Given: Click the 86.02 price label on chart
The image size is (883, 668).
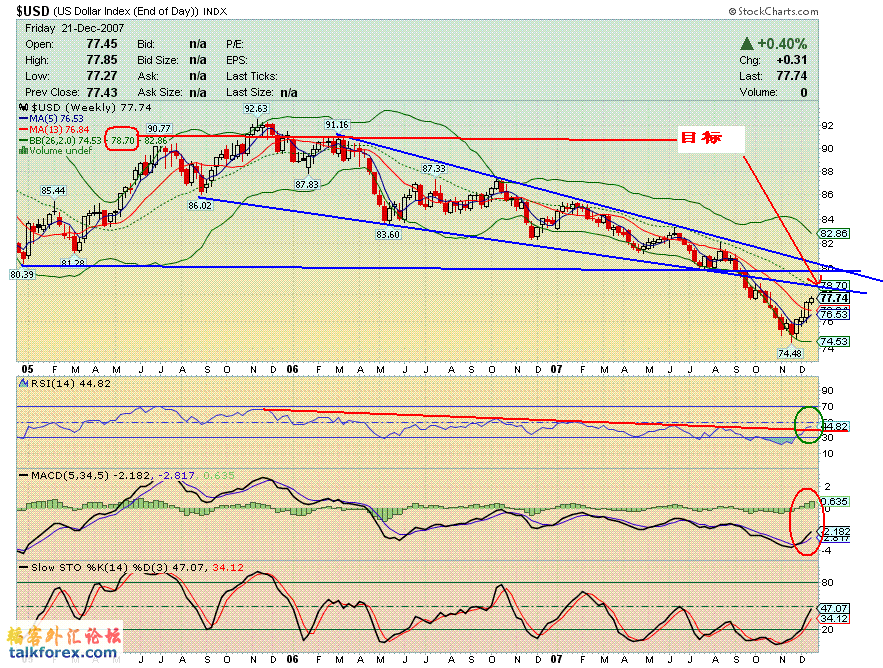Looking at the screenshot, I should pyautogui.click(x=200, y=206).
